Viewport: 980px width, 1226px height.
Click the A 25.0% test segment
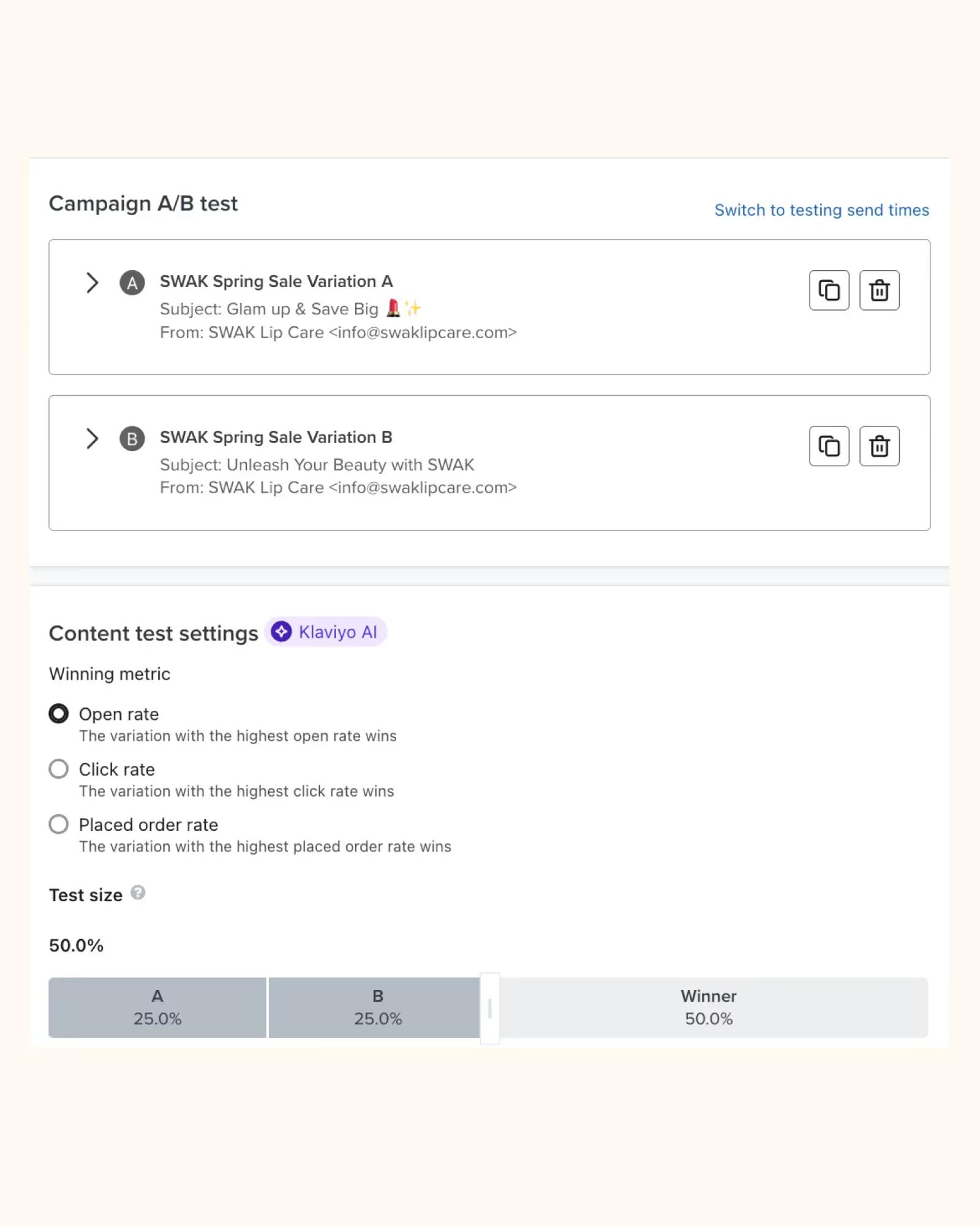(157, 1007)
